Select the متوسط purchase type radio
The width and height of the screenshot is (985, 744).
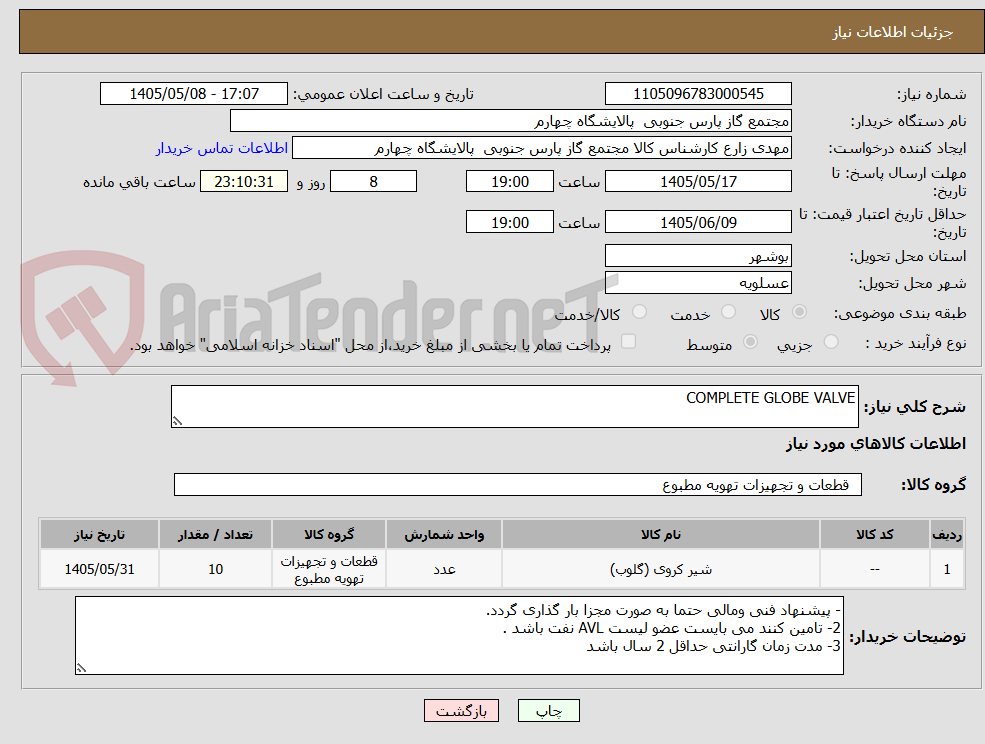750,342
